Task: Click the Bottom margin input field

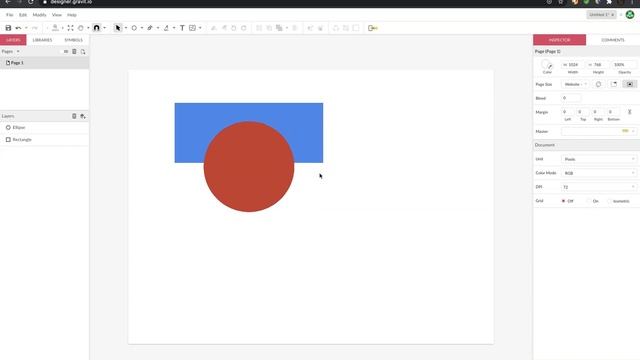Action: pos(613,112)
